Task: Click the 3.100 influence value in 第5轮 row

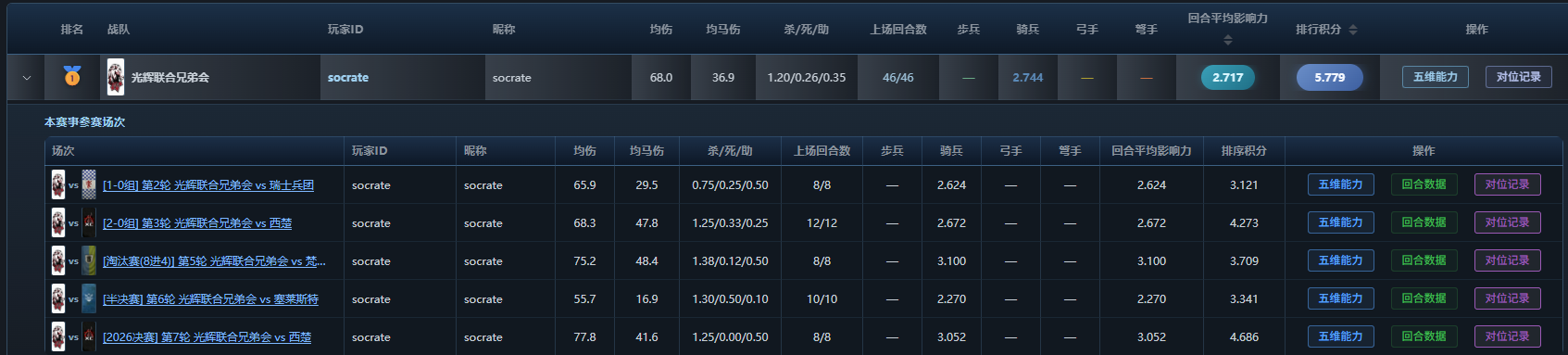Action: (x=1151, y=261)
